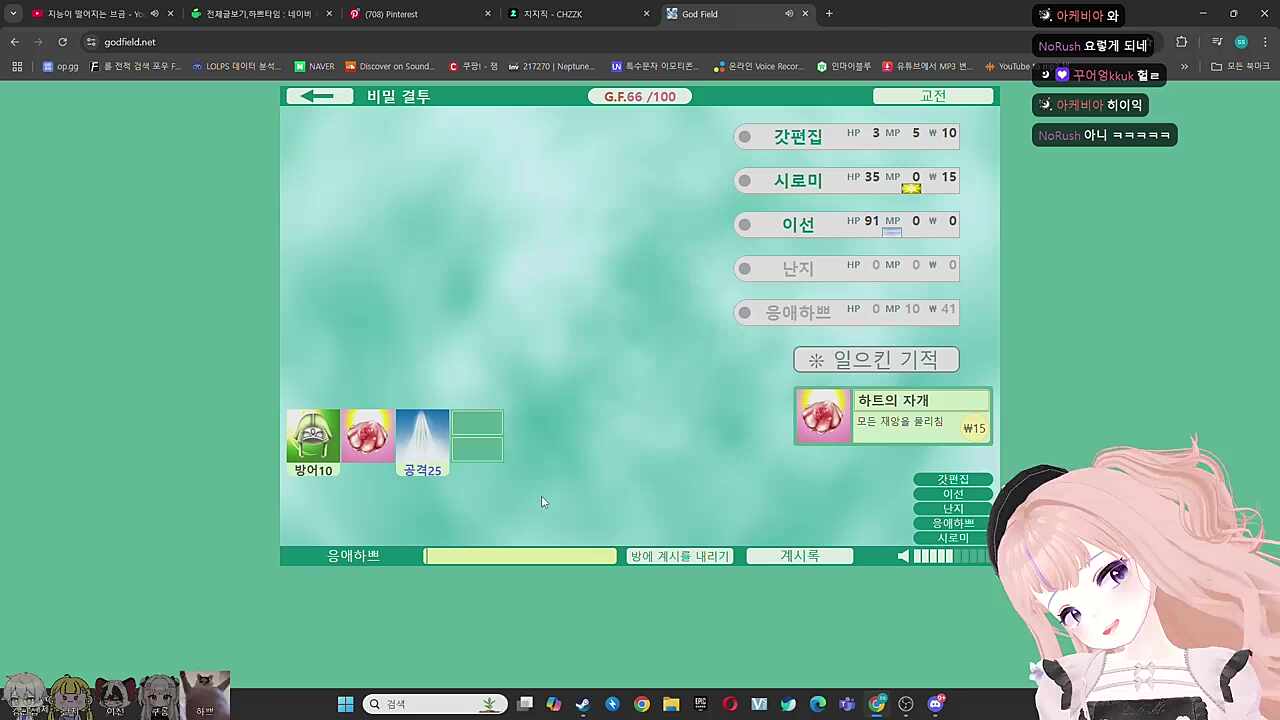Screen dimensions: 1280x720
Task: Open File Explorer from taskbar
Action: pos(671,704)
